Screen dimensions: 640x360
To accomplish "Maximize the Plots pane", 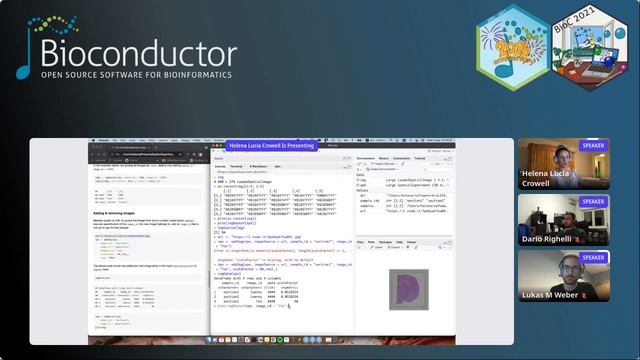I will 450,242.
